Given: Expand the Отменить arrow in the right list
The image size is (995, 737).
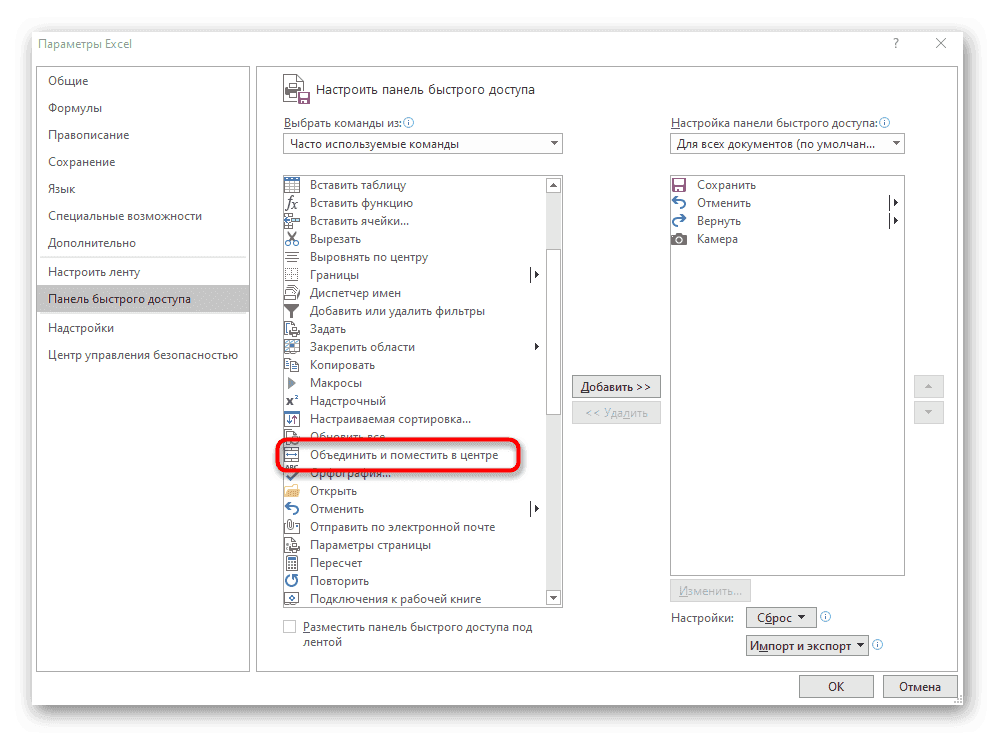Looking at the screenshot, I should (x=895, y=203).
